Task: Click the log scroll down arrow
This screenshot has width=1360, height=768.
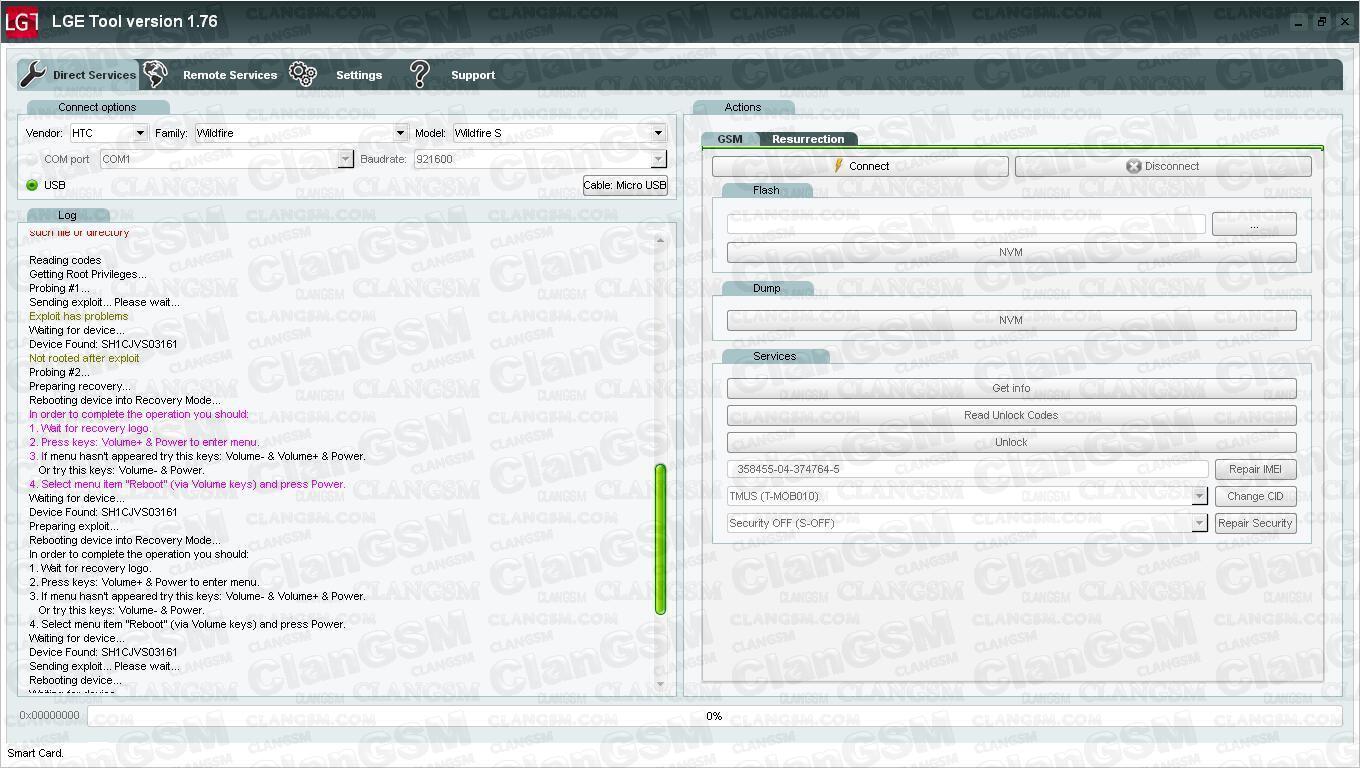Action: 660,685
